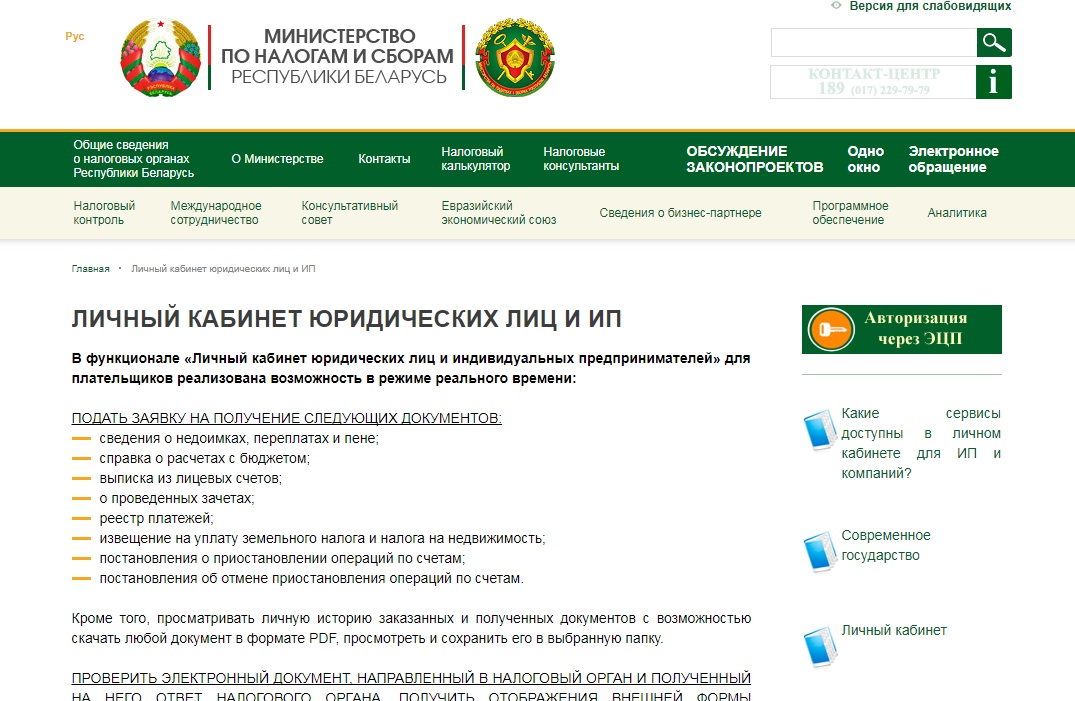Click the green info 'i' icon

click(993, 82)
